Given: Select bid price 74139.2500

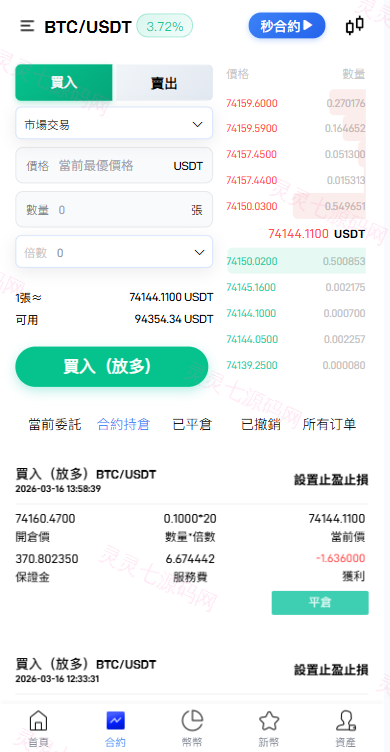Looking at the screenshot, I should (x=251, y=365).
